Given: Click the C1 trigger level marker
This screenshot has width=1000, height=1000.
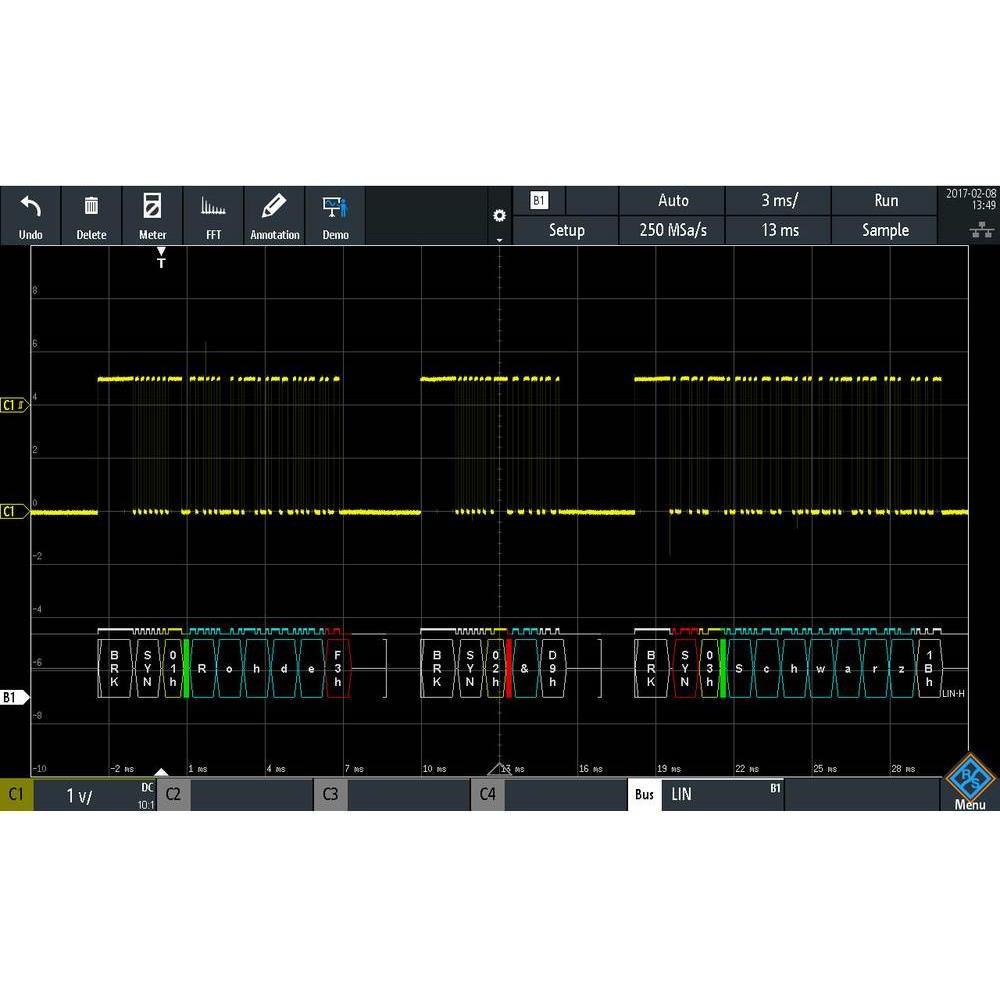Looking at the screenshot, I should click(13, 405).
